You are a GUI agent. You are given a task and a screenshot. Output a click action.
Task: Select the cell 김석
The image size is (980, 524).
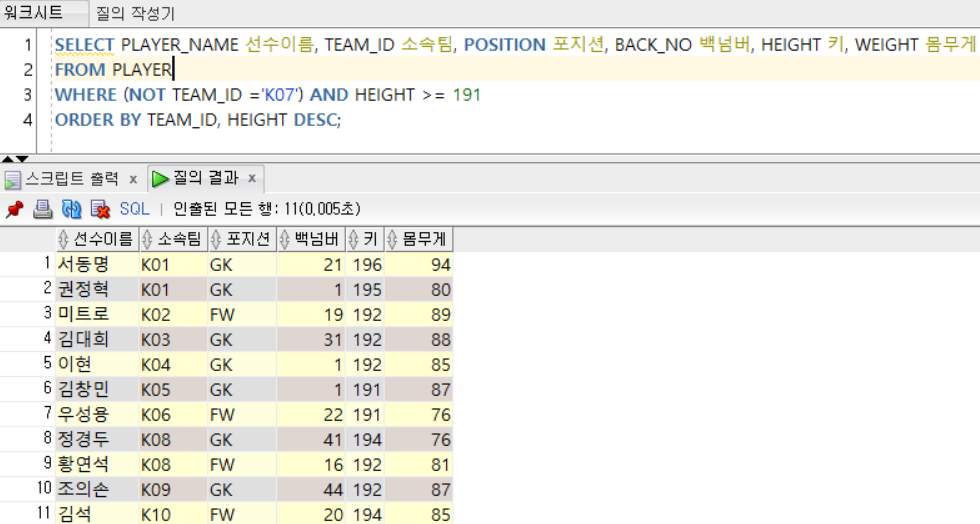coord(97,514)
